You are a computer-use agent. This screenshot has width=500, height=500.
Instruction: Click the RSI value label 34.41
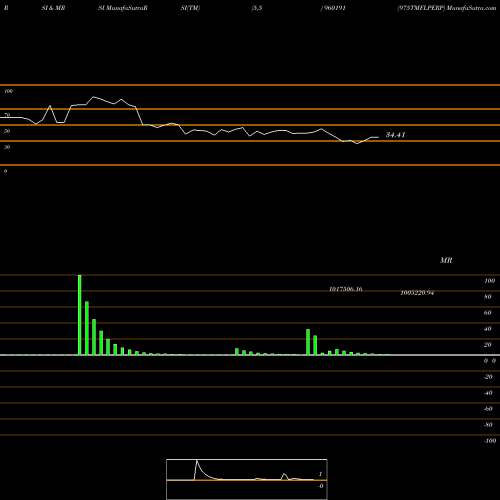tap(395, 135)
